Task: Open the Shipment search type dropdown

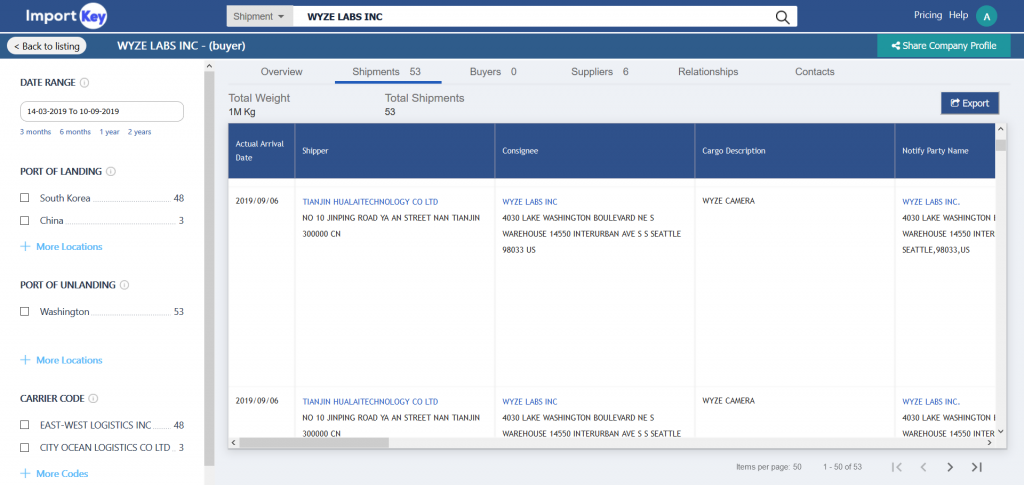Action: click(x=259, y=17)
